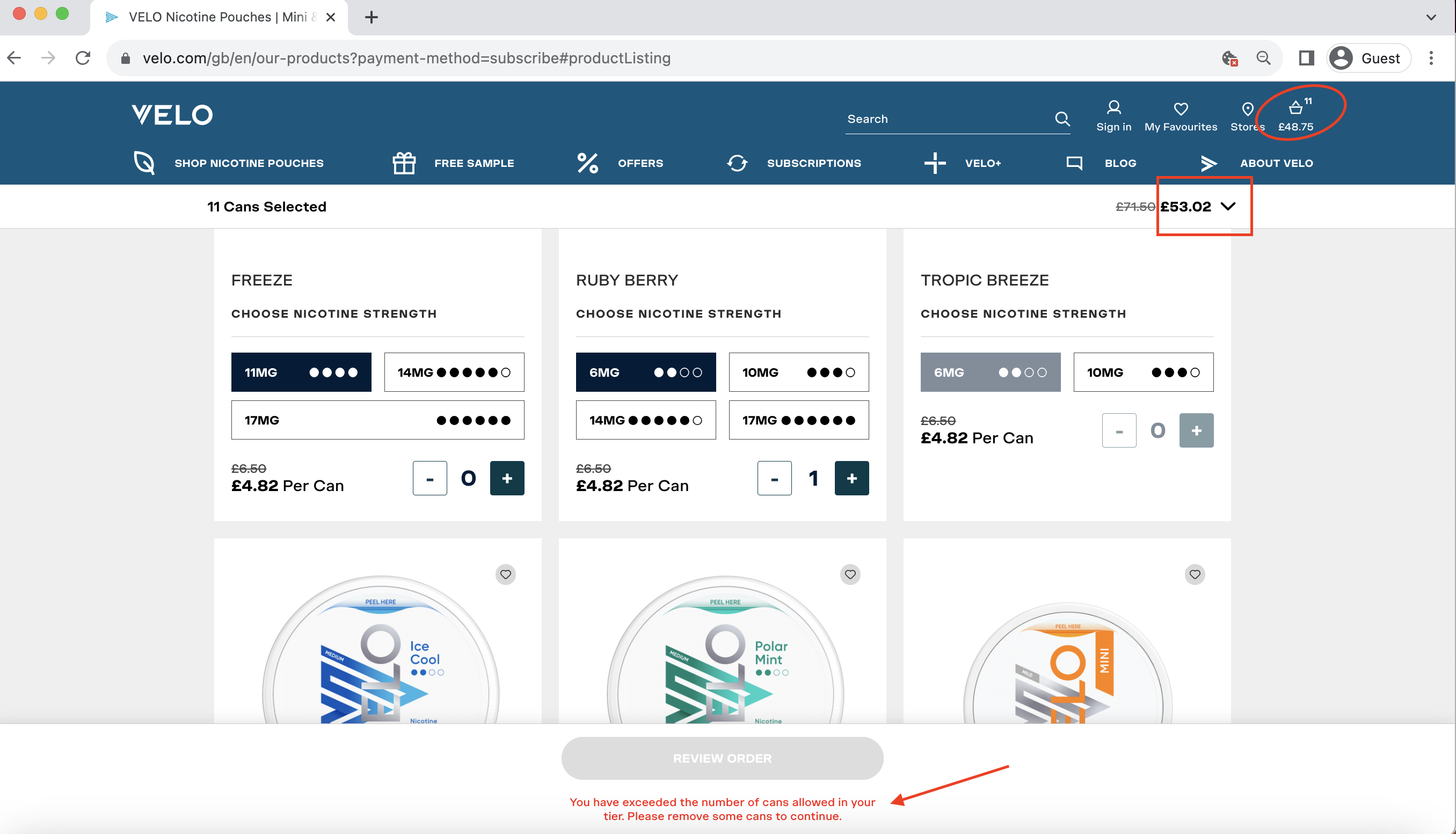Go to the Offers menu item
This screenshot has width=1456, height=834.
point(639,163)
